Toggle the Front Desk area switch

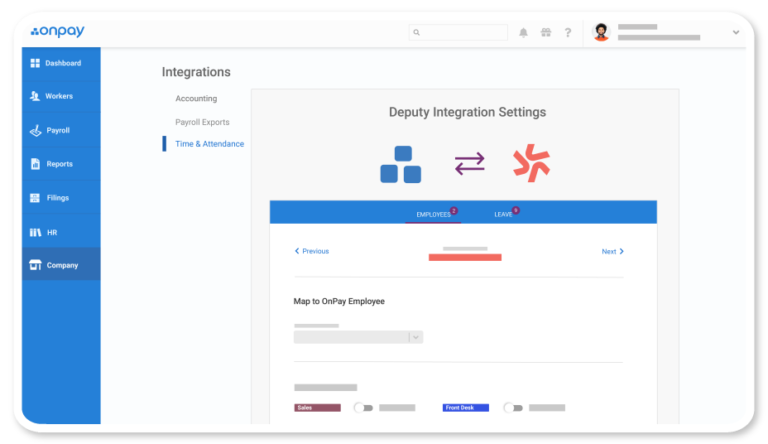513,408
